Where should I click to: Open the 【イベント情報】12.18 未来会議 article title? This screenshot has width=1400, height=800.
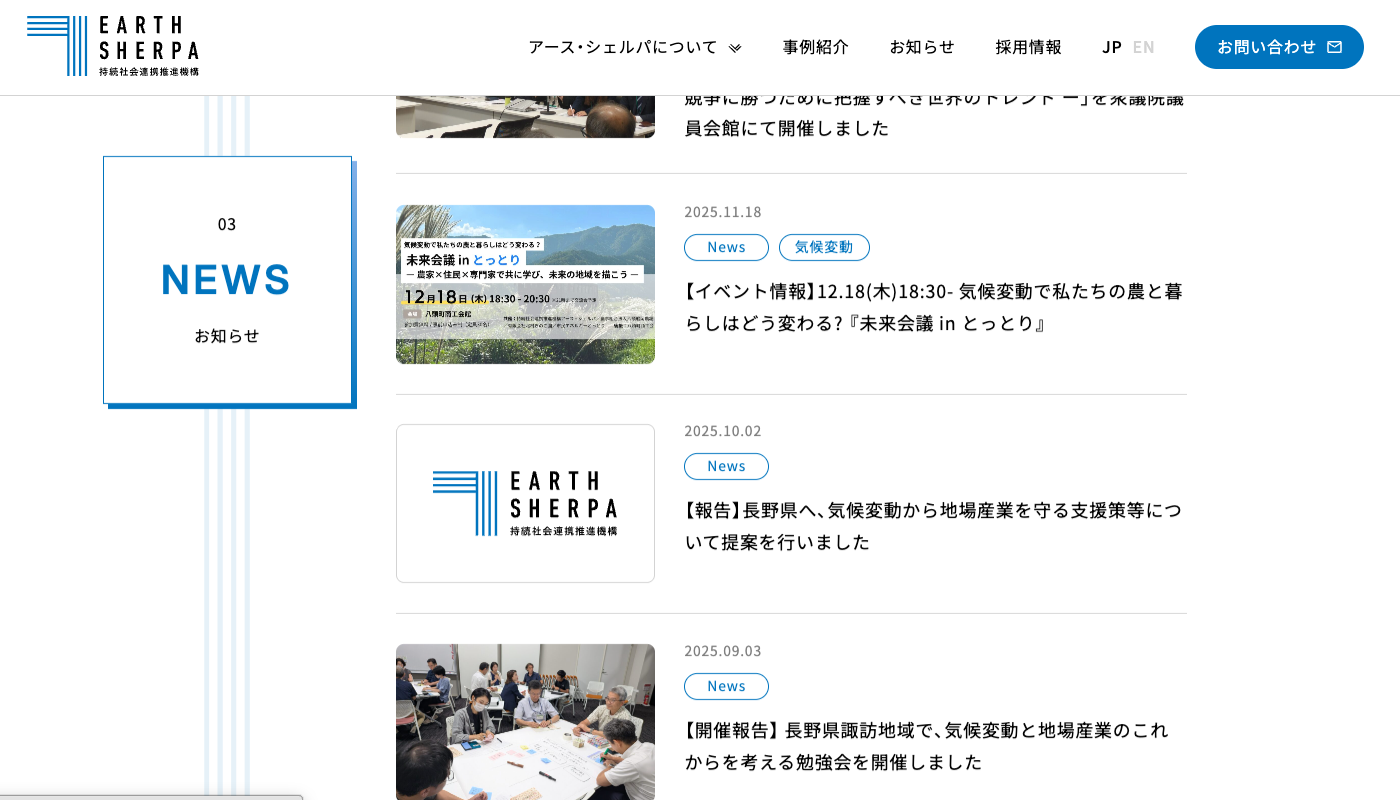(933, 307)
